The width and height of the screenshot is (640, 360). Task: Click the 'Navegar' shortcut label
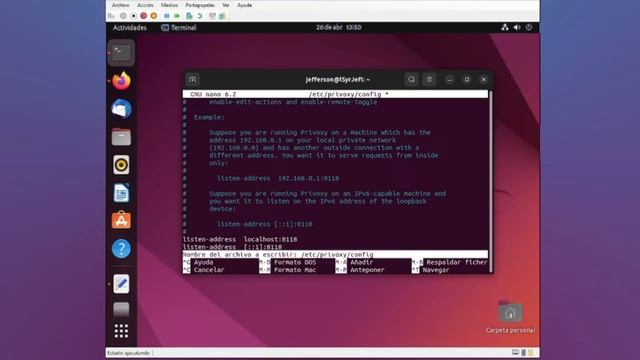pos(436,270)
